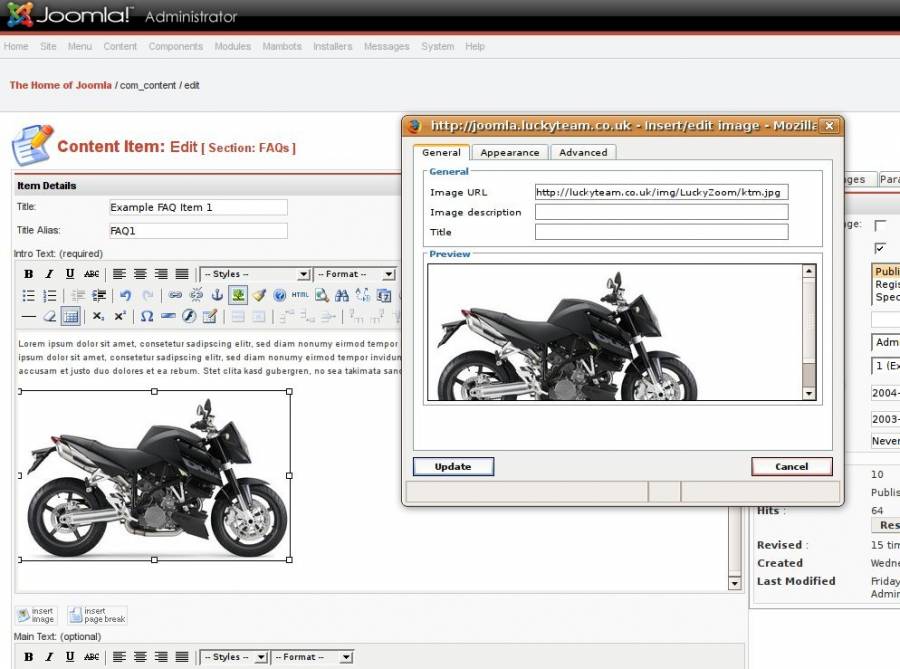Image resolution: width=900 pixels, height=669 pixels.
Task: Uncheck the ticked checkbox in right panel
Action: [x=880, y=248]
